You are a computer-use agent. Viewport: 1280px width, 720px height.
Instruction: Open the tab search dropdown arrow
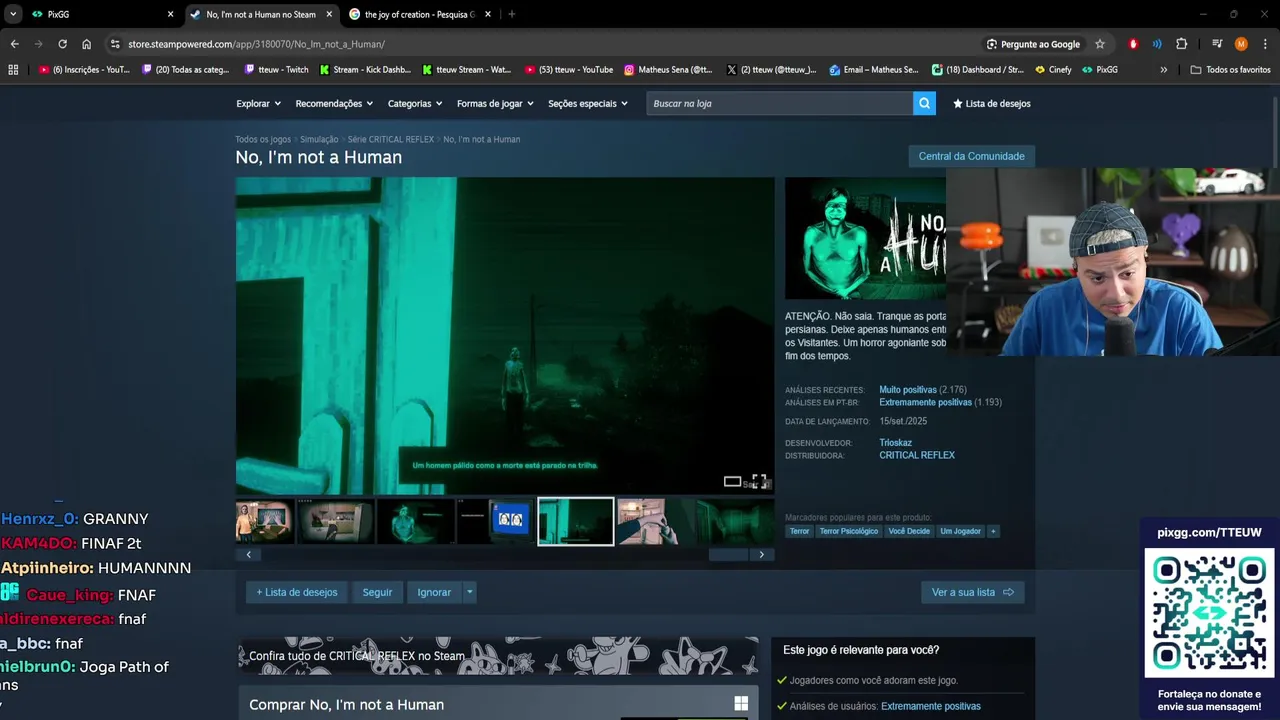13,14
